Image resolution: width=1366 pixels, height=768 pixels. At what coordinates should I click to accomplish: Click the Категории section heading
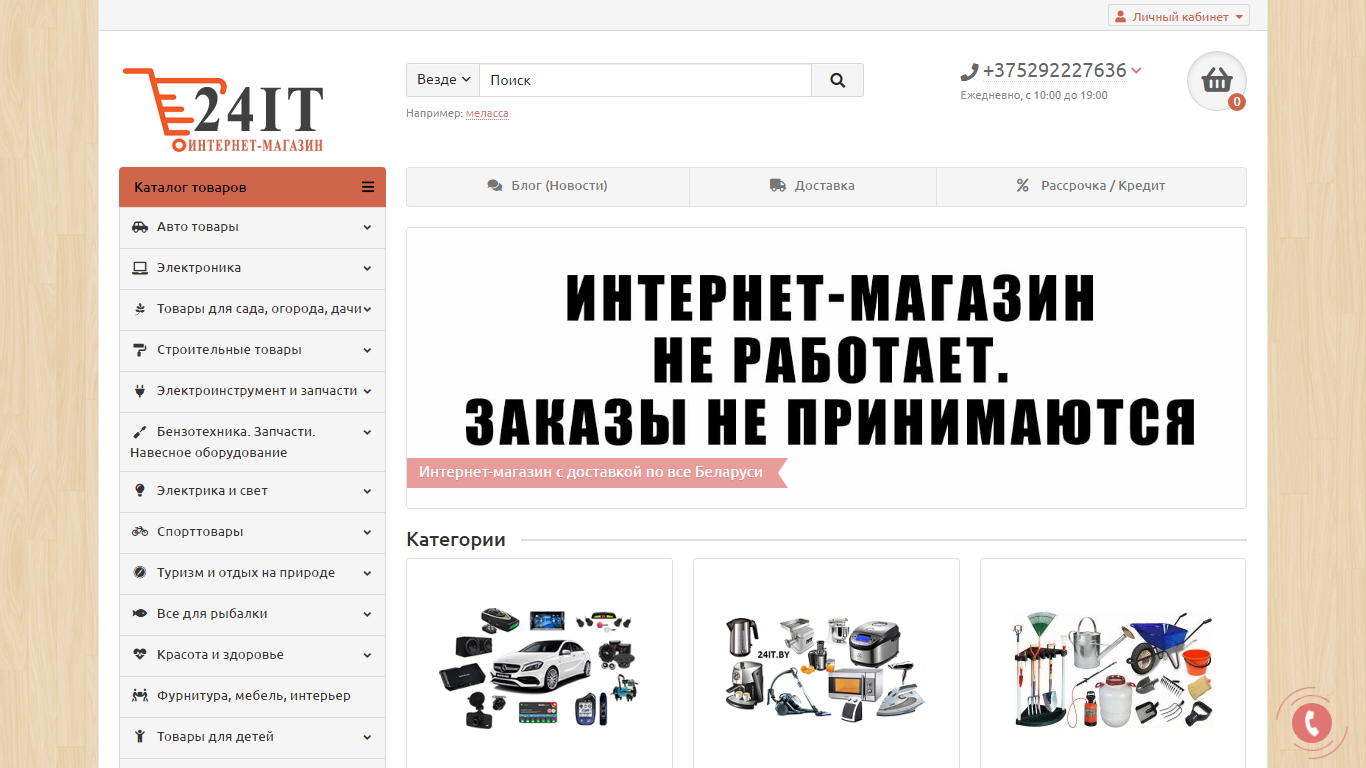point(456,540)
